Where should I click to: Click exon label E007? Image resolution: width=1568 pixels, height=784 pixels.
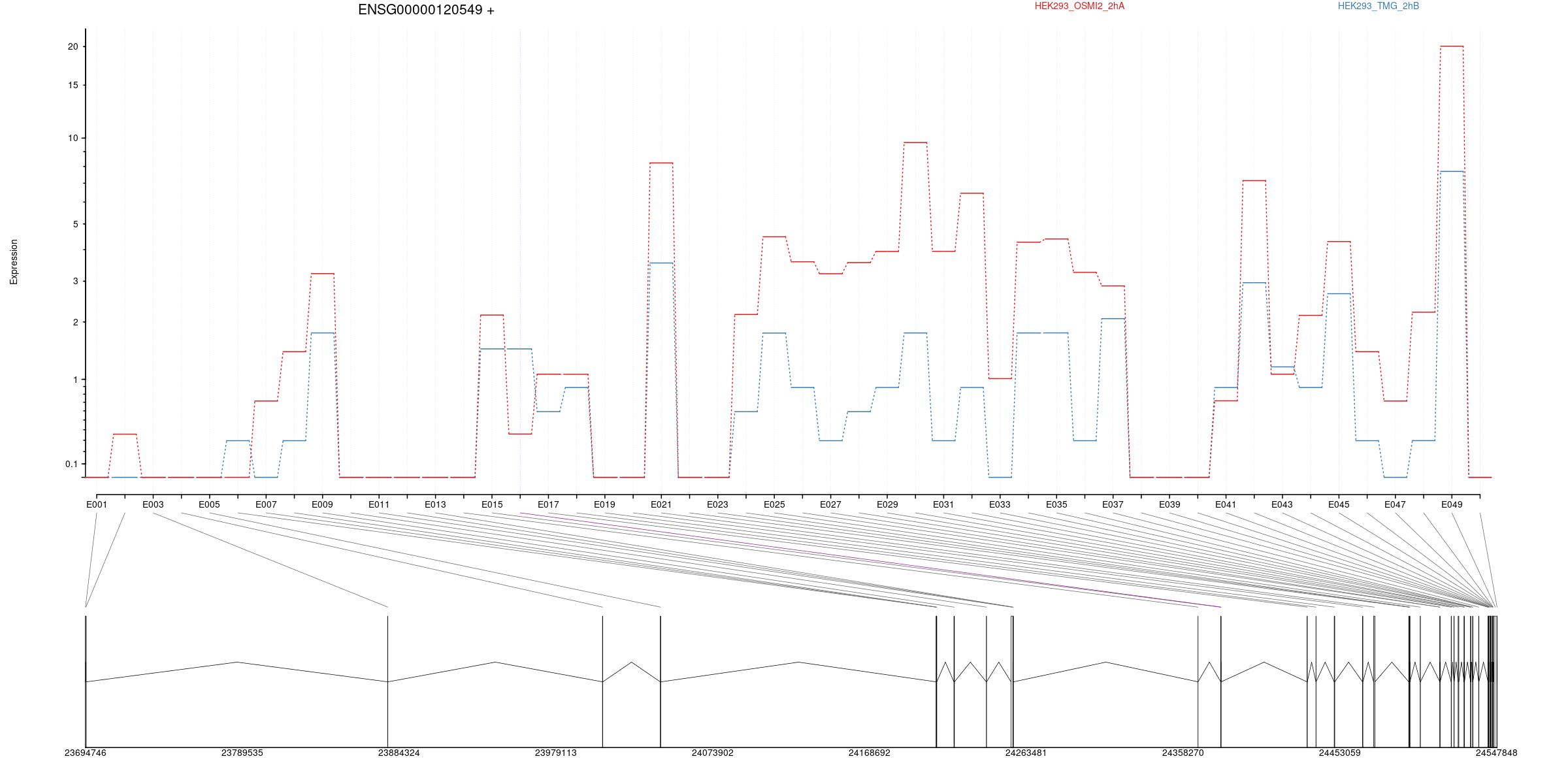[x=266, y=504]
